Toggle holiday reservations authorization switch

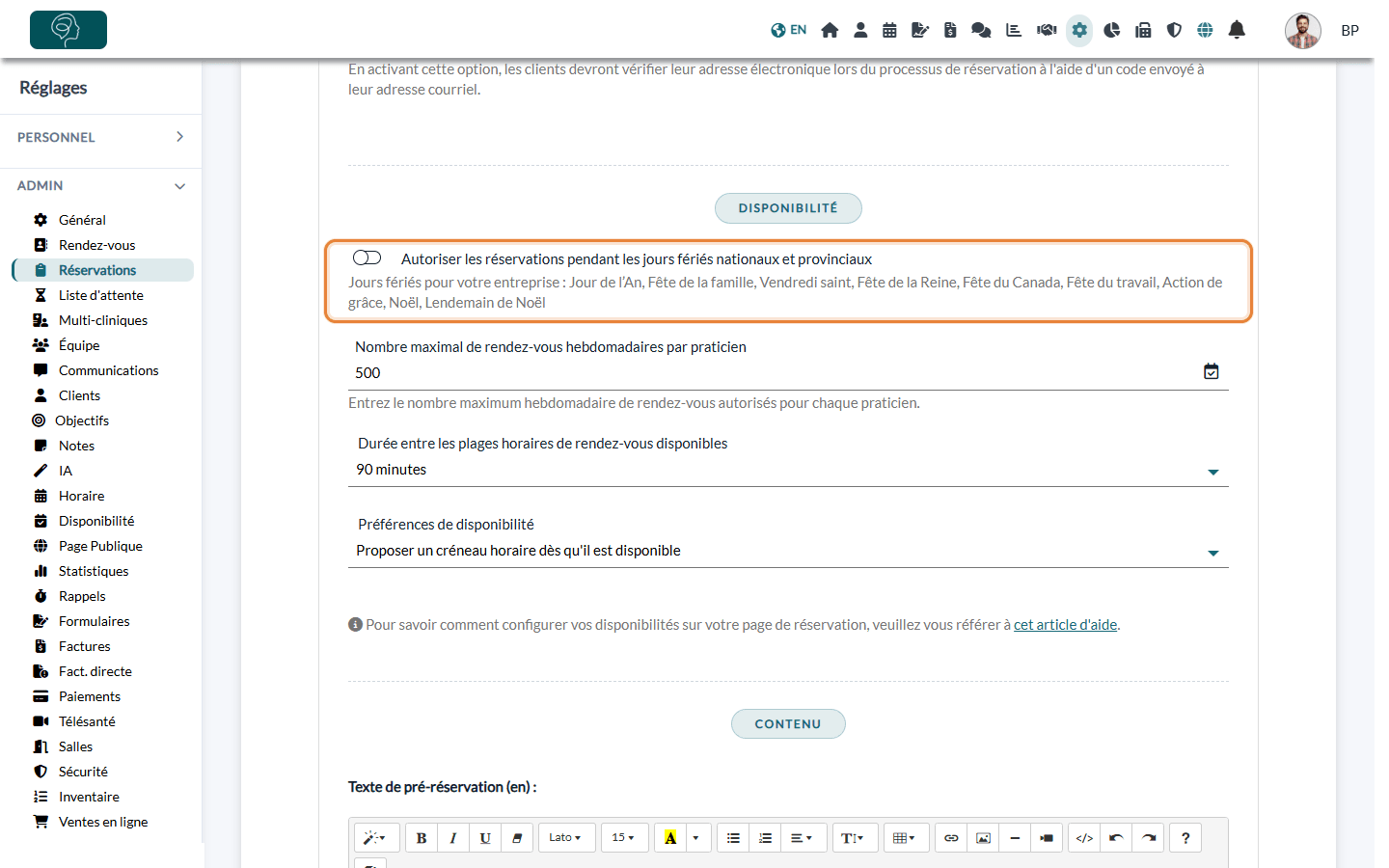368,258
